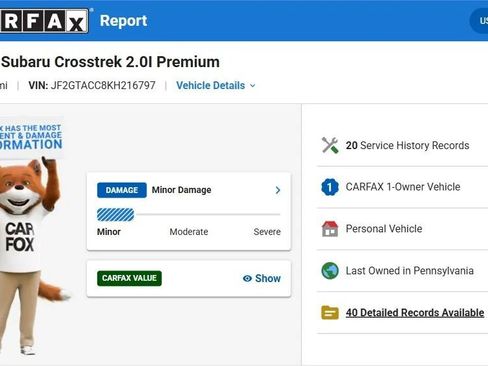This screenshot has height=366, width=488.
Task: Click Personal Vehicle text
Action: 384,229
